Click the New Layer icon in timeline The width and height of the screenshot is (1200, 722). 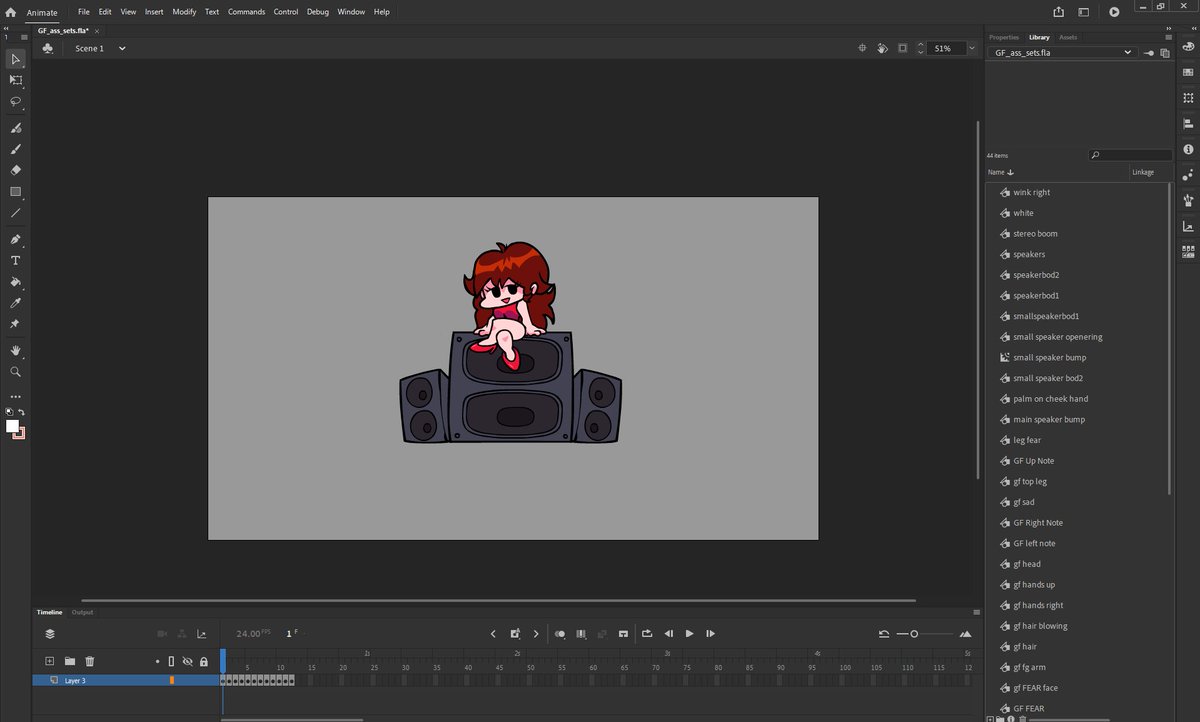click(49, 661)
